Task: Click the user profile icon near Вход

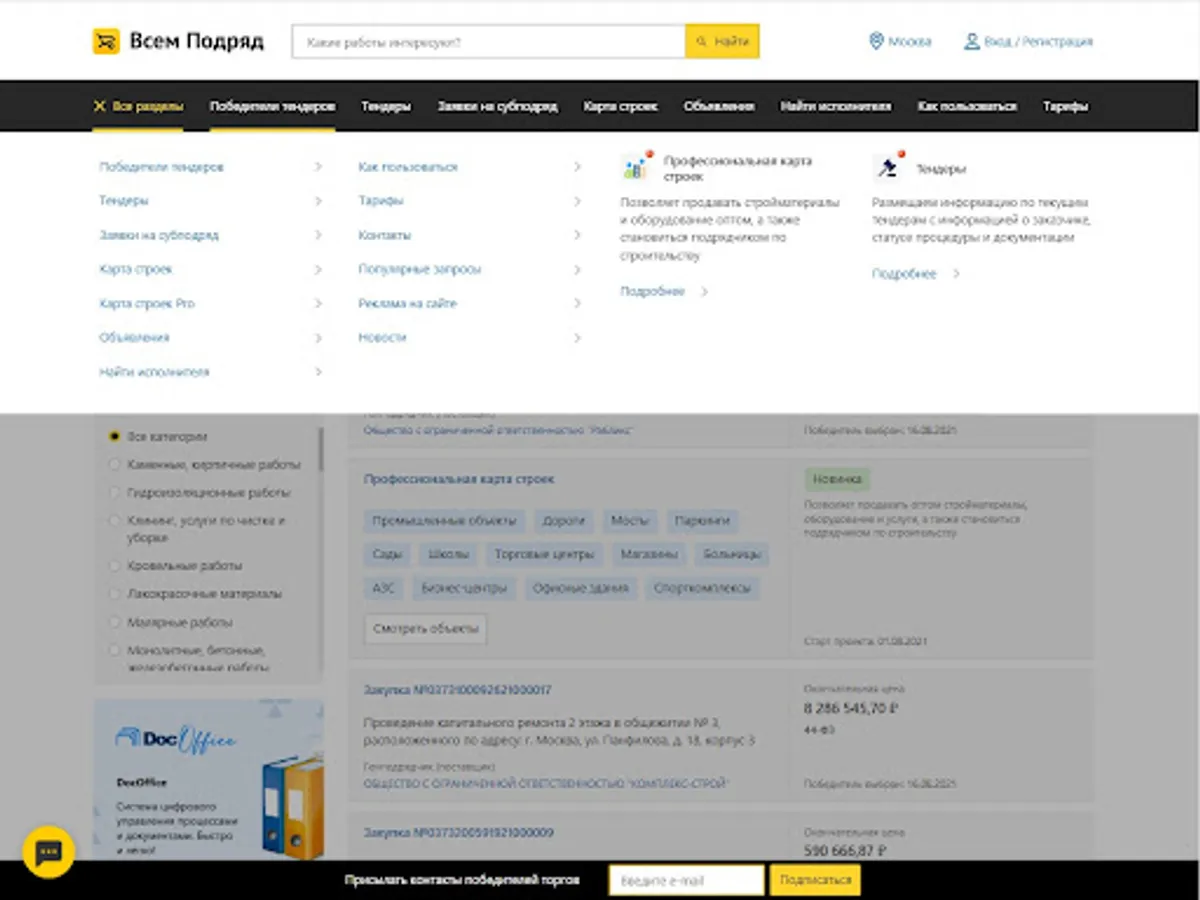Action: coord(971,41)
